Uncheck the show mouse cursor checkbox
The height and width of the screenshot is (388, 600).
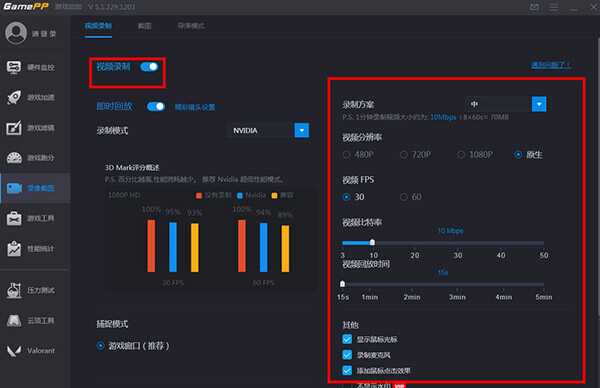[x=347, y=339]
